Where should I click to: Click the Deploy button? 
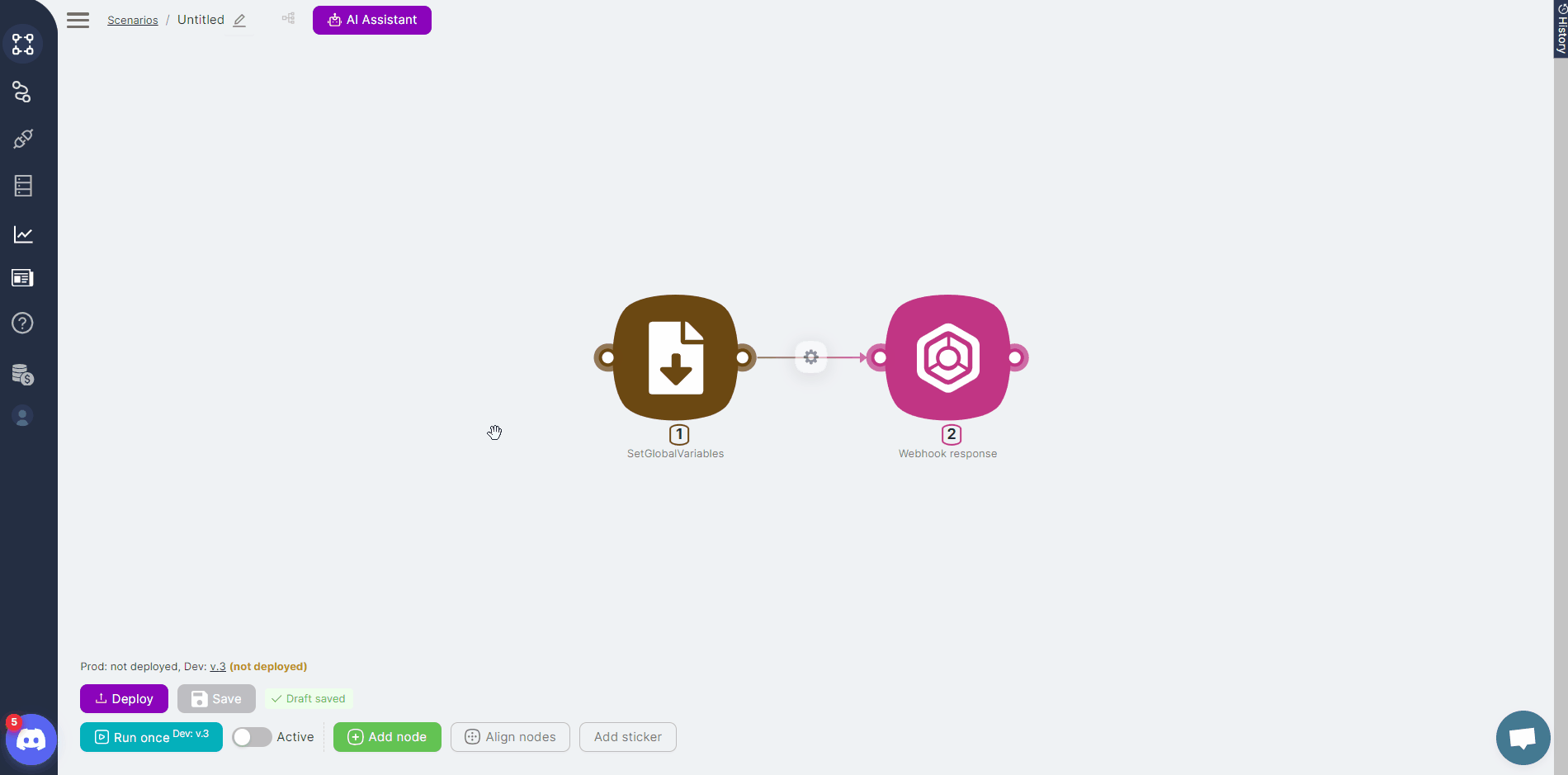124,699
